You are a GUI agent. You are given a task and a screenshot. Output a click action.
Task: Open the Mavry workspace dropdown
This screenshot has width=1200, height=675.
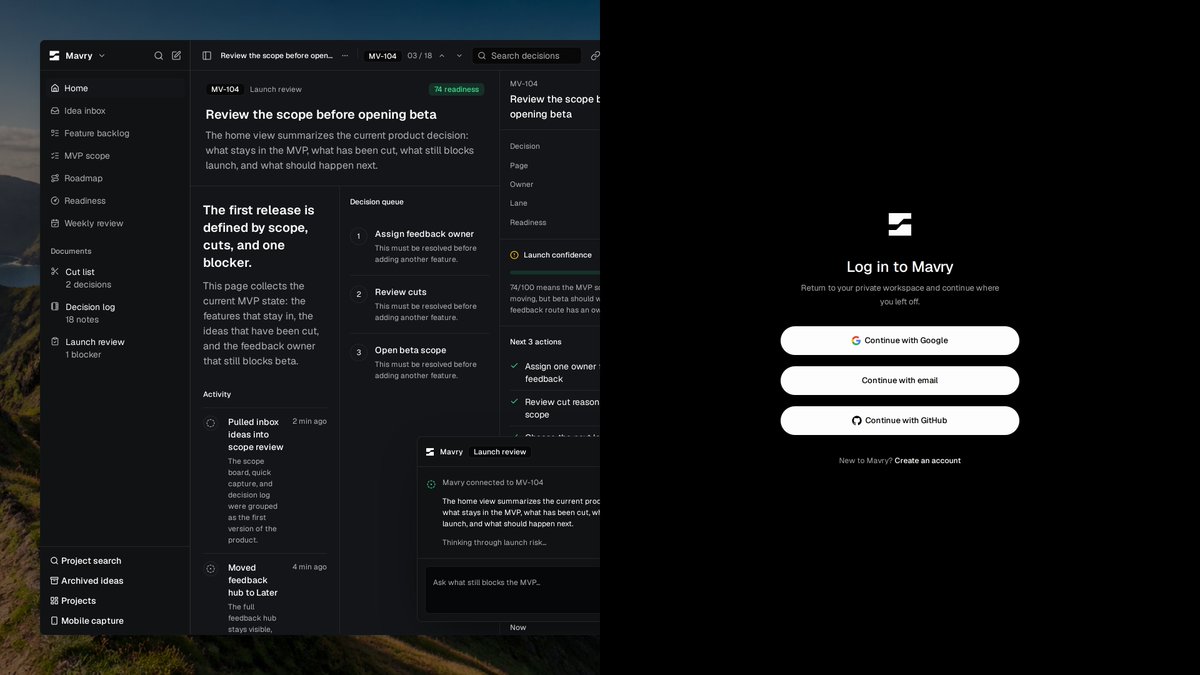point(77,56)
